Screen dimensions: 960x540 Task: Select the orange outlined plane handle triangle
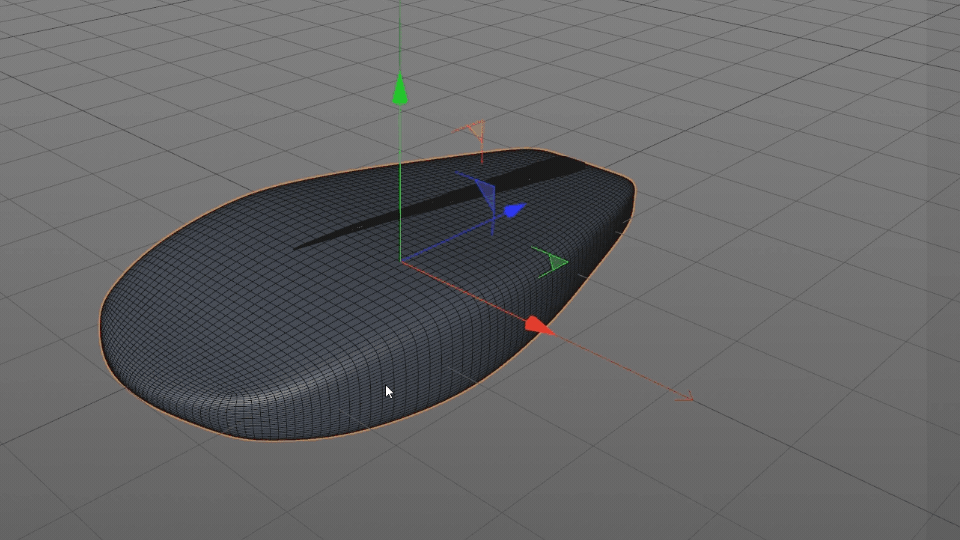[476, 130]
